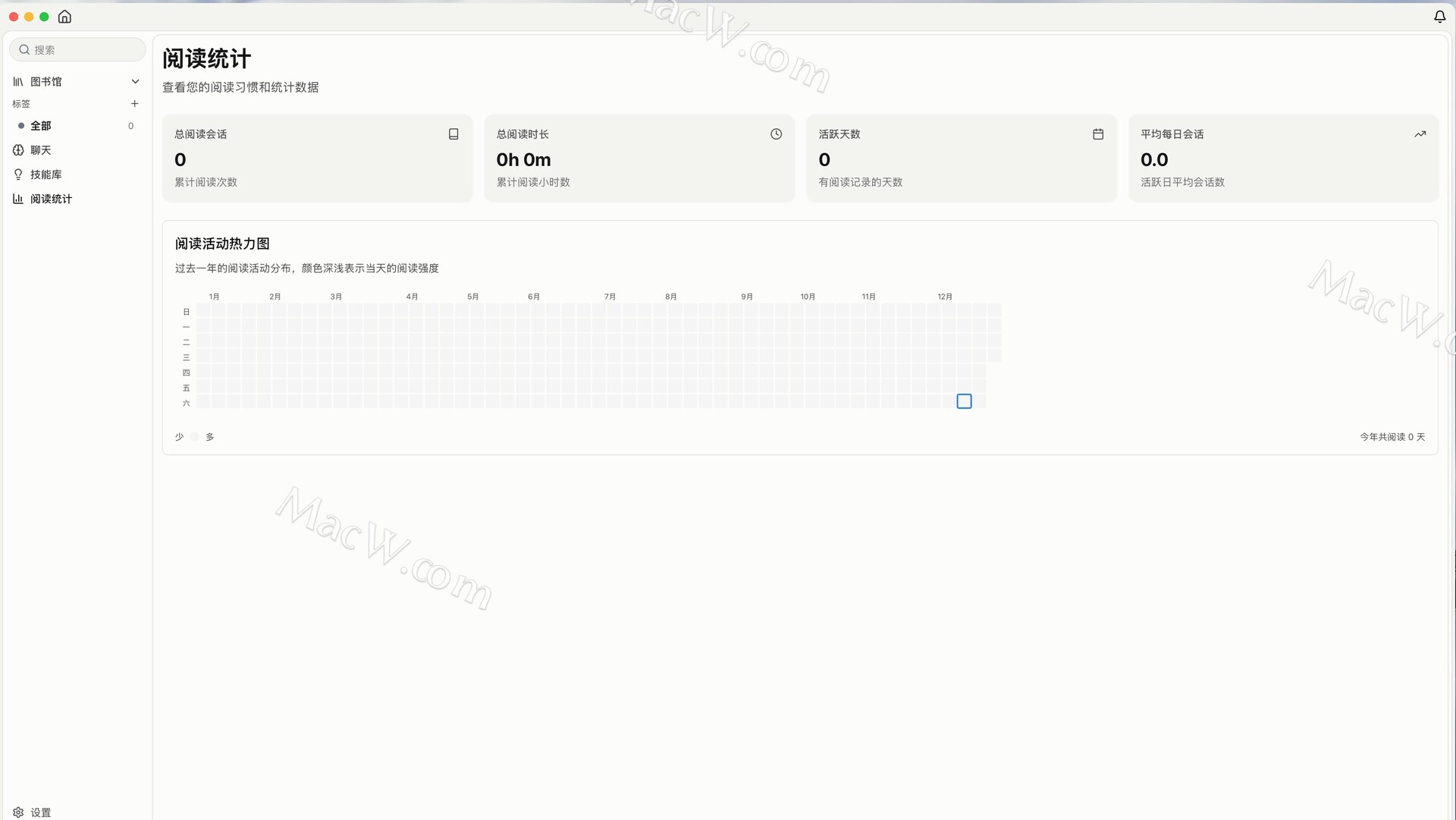Click the home icon in title bar
The height and width of the screenshot is (820, 1456).
[64, 17]
